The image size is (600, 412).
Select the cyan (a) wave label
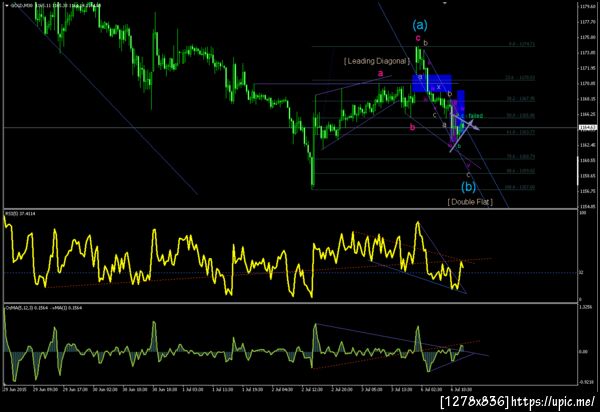pyautogui.click(x=420, y=25)
